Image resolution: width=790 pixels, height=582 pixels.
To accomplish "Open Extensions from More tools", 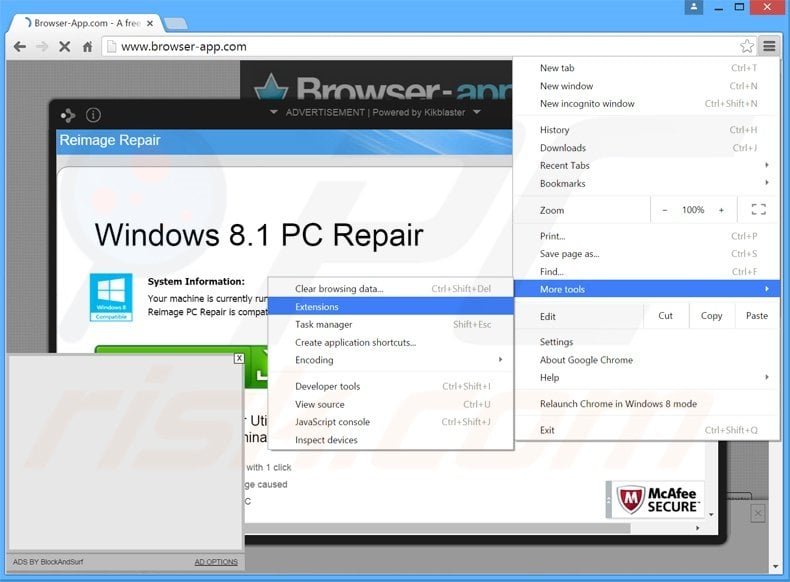I will click(391, 307).
